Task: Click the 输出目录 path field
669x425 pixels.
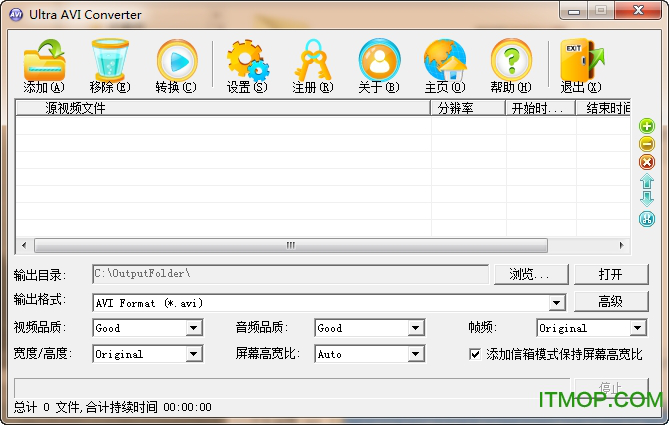Action: coord(290,274)
